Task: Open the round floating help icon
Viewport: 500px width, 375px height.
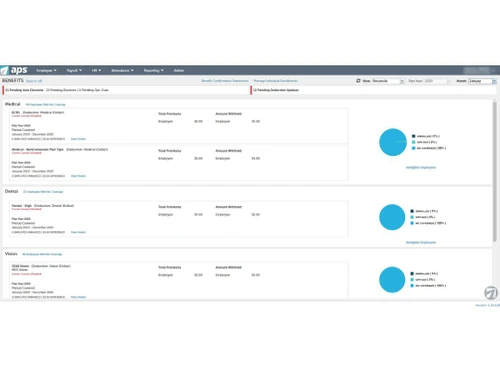Action: [x=491, y=293]
